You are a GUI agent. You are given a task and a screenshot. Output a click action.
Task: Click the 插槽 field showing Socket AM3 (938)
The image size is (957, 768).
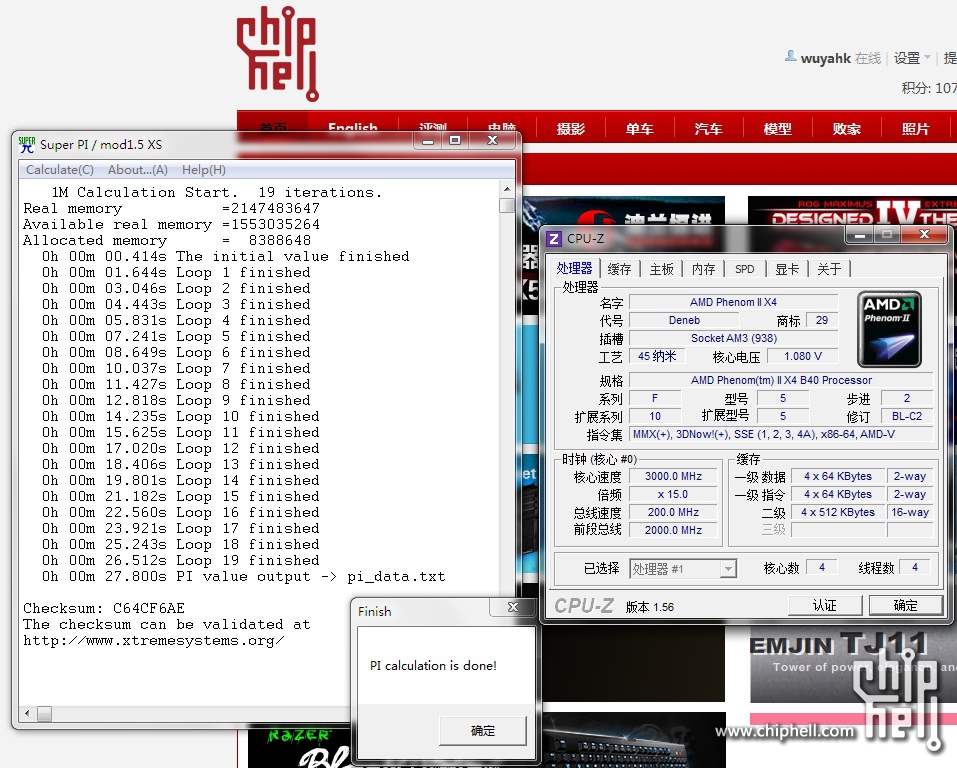tap(734, 338)
